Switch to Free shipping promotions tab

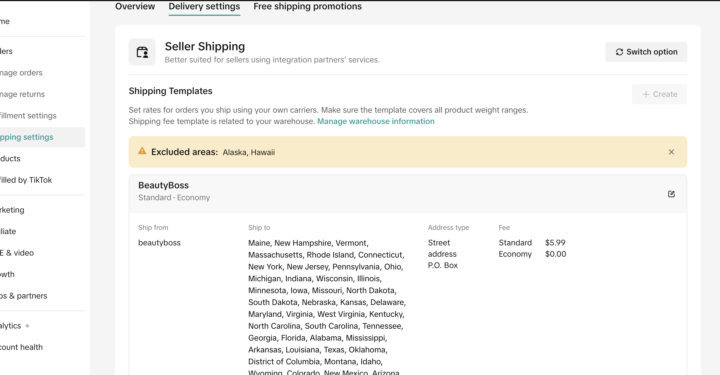point(308,6)
